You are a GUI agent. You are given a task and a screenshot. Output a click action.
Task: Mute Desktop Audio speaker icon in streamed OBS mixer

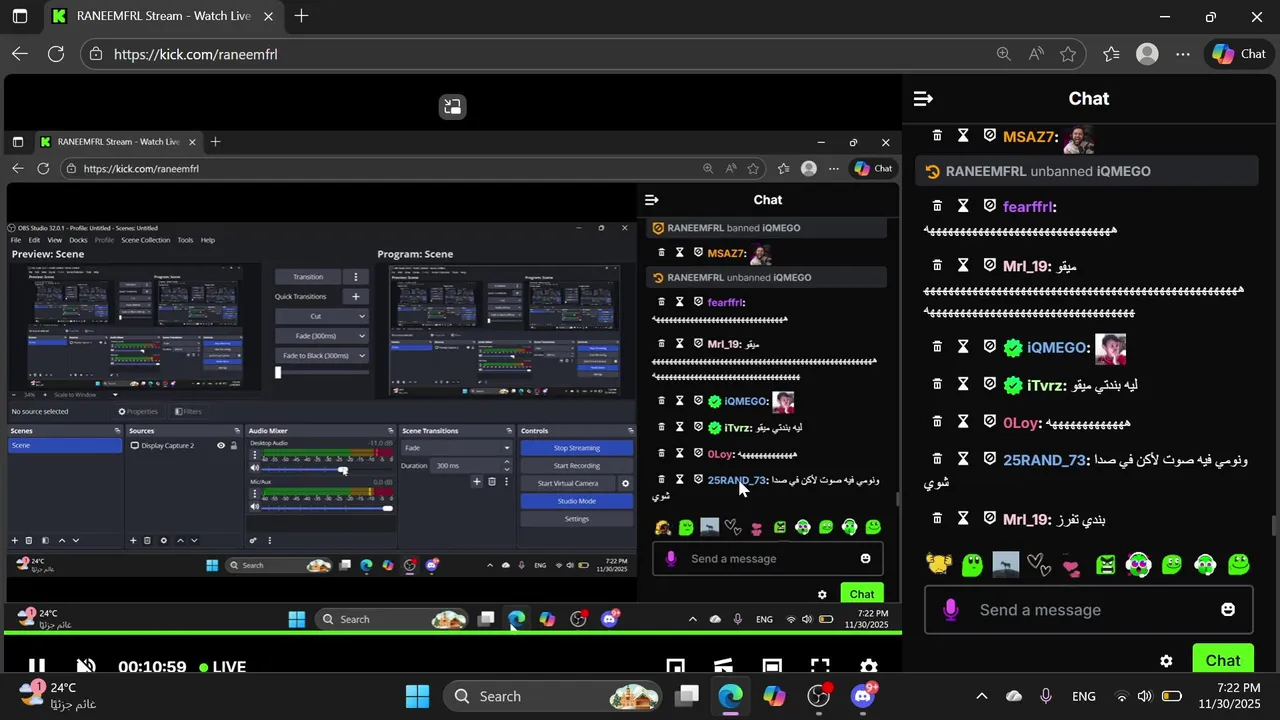[254, 468]
